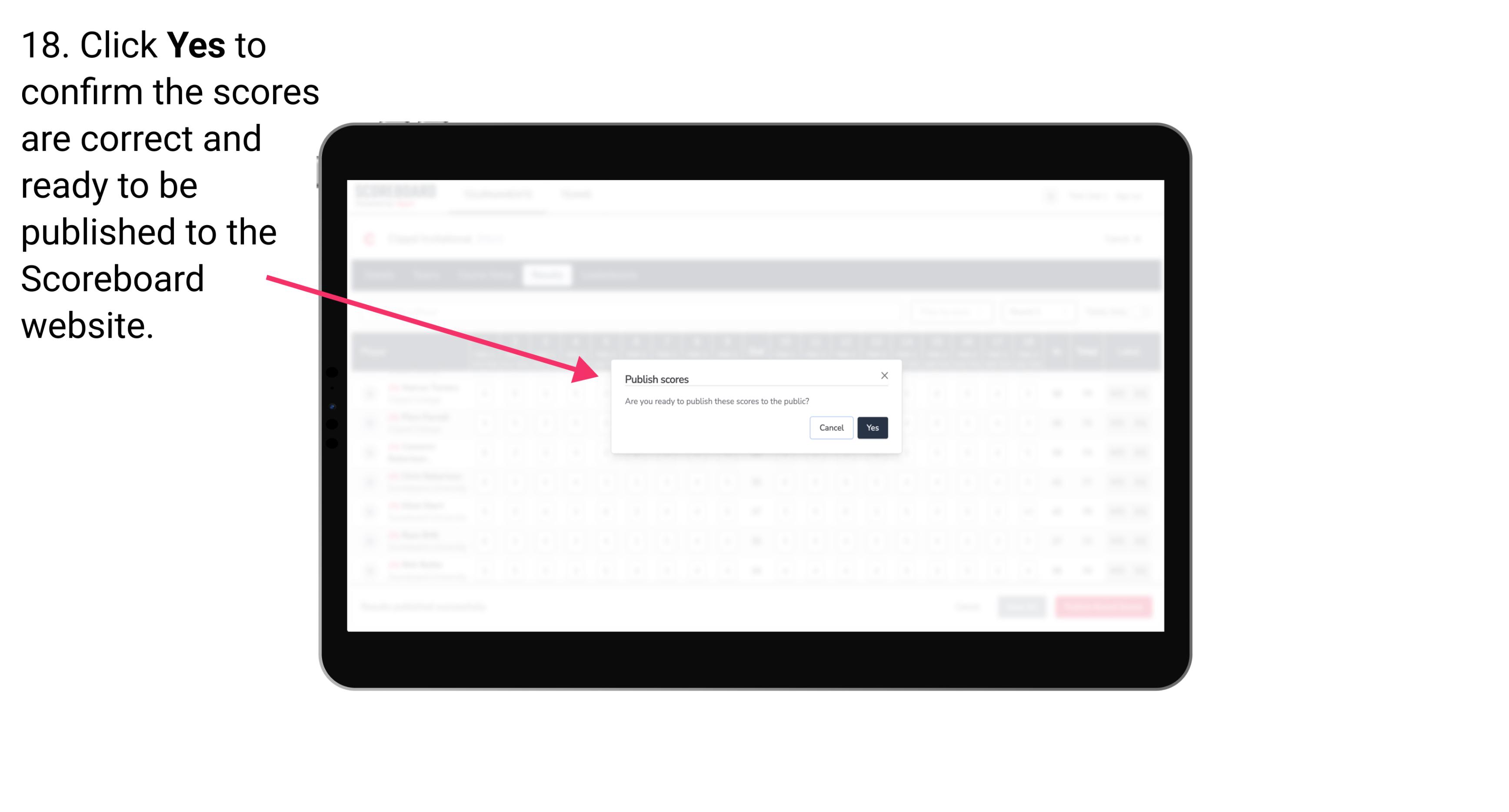The image size is (1509, 812).
Task: Click Yes to publish scores
Action: pyautogui.click(x=872, y=426)
